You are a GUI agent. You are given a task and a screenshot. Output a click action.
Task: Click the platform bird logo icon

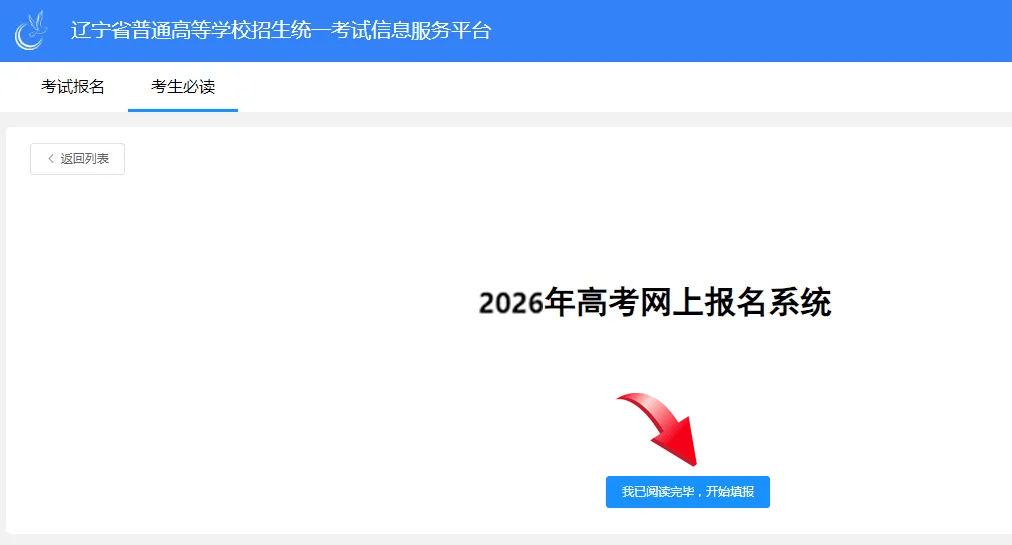tap(31, 30)
